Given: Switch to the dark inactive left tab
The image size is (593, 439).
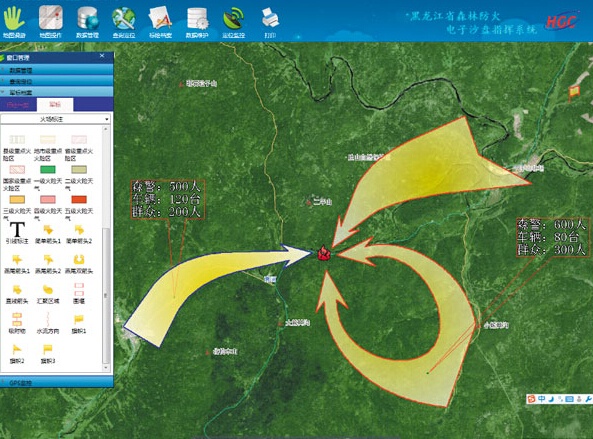Looking at the screenshot, I should click(18, 105).
